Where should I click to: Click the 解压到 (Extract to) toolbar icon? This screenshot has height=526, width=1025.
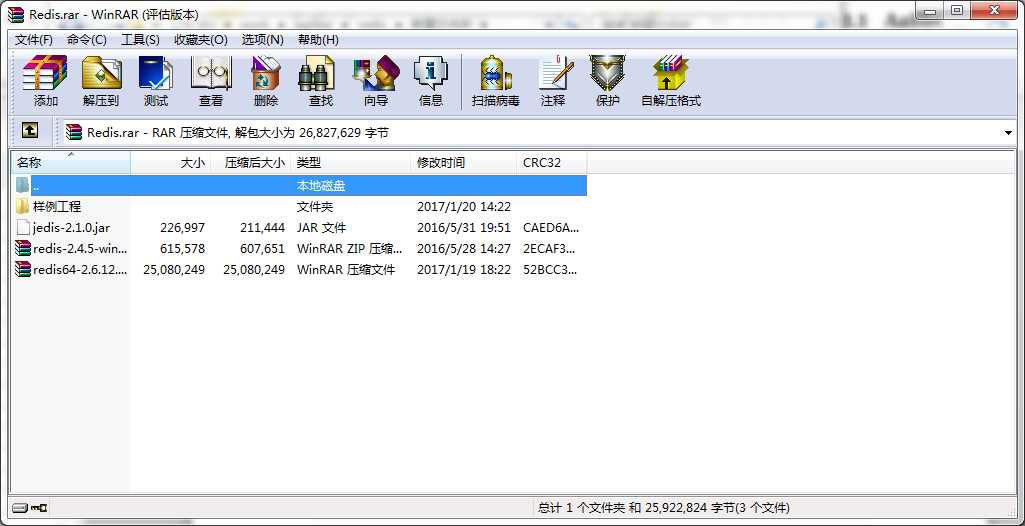click(101, 73)
